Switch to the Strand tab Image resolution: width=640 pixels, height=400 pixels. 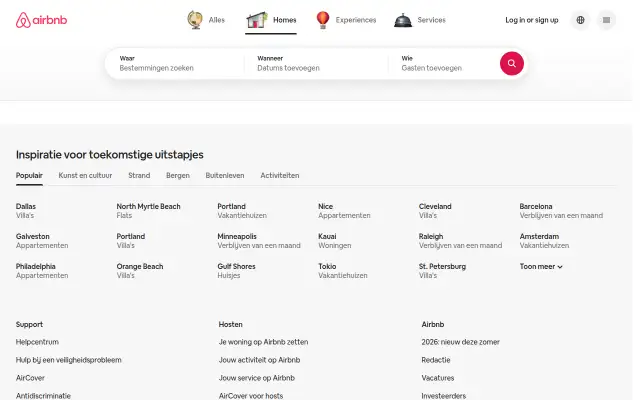pyautogui.click(x=139, y=176)
